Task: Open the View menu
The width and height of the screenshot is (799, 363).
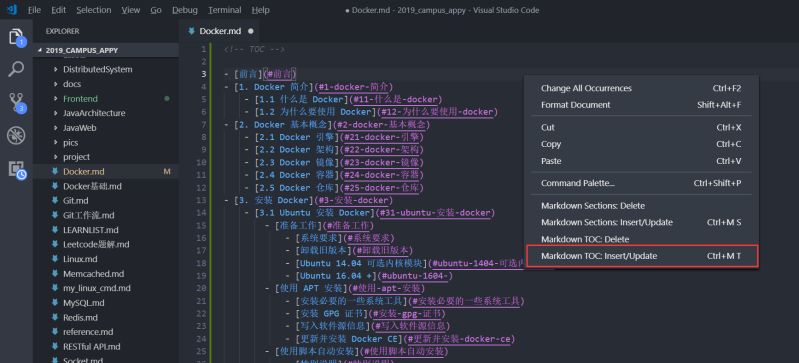Action: pyautogui.click(x=131, y=10)
